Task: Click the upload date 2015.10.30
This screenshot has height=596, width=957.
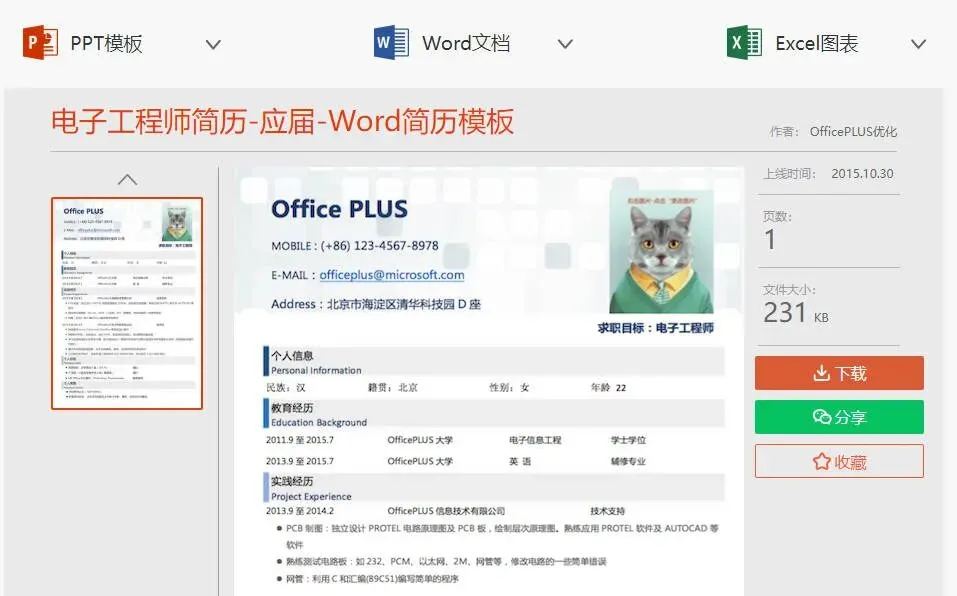Action: 862,174
